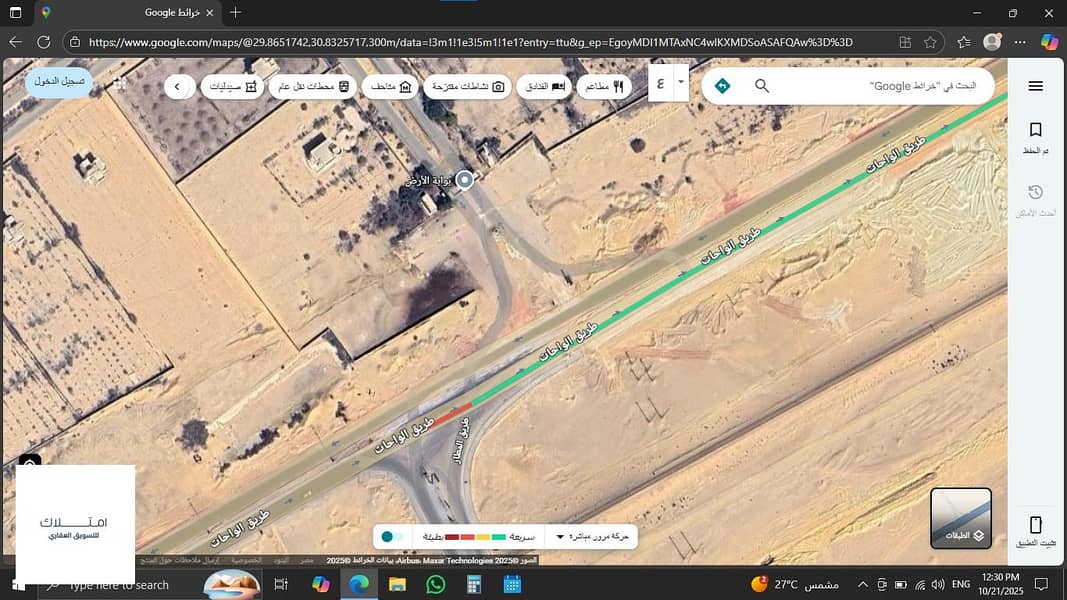Viewport: 1067px width, 600px height.
Task: Toggle the live traffic layer switch
Action: coord(391,537)
